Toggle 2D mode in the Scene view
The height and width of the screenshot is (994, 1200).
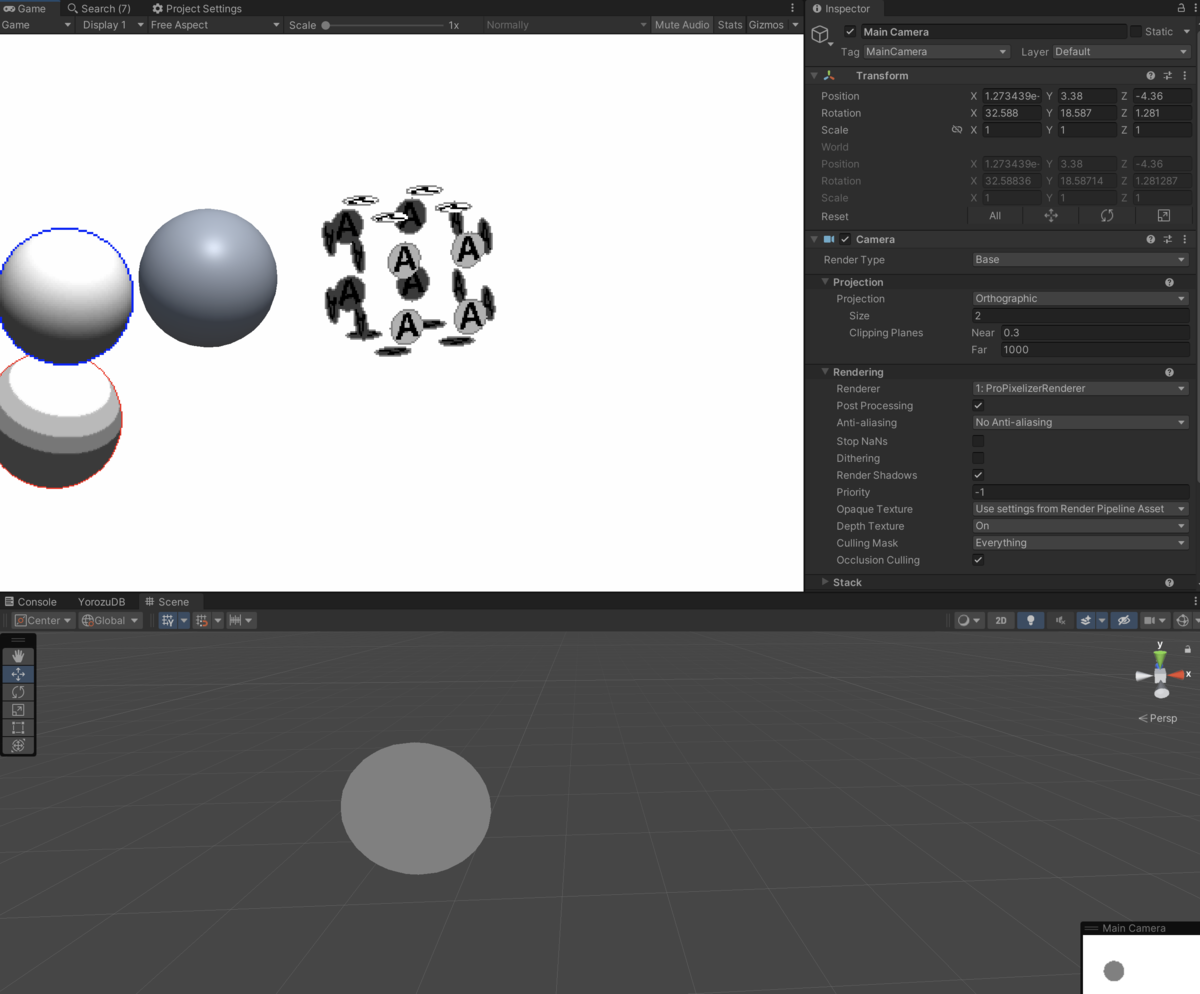[x=1001, y=620]
